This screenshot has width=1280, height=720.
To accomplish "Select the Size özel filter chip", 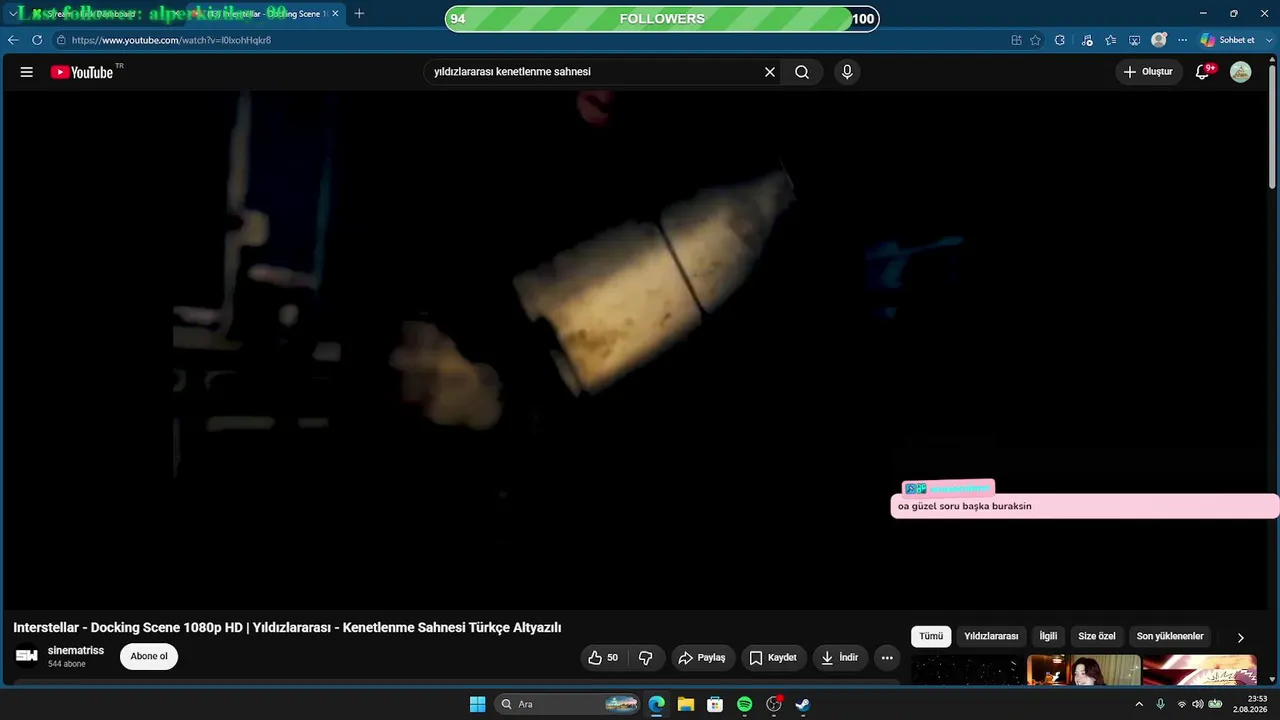I will coord(1097,637).
